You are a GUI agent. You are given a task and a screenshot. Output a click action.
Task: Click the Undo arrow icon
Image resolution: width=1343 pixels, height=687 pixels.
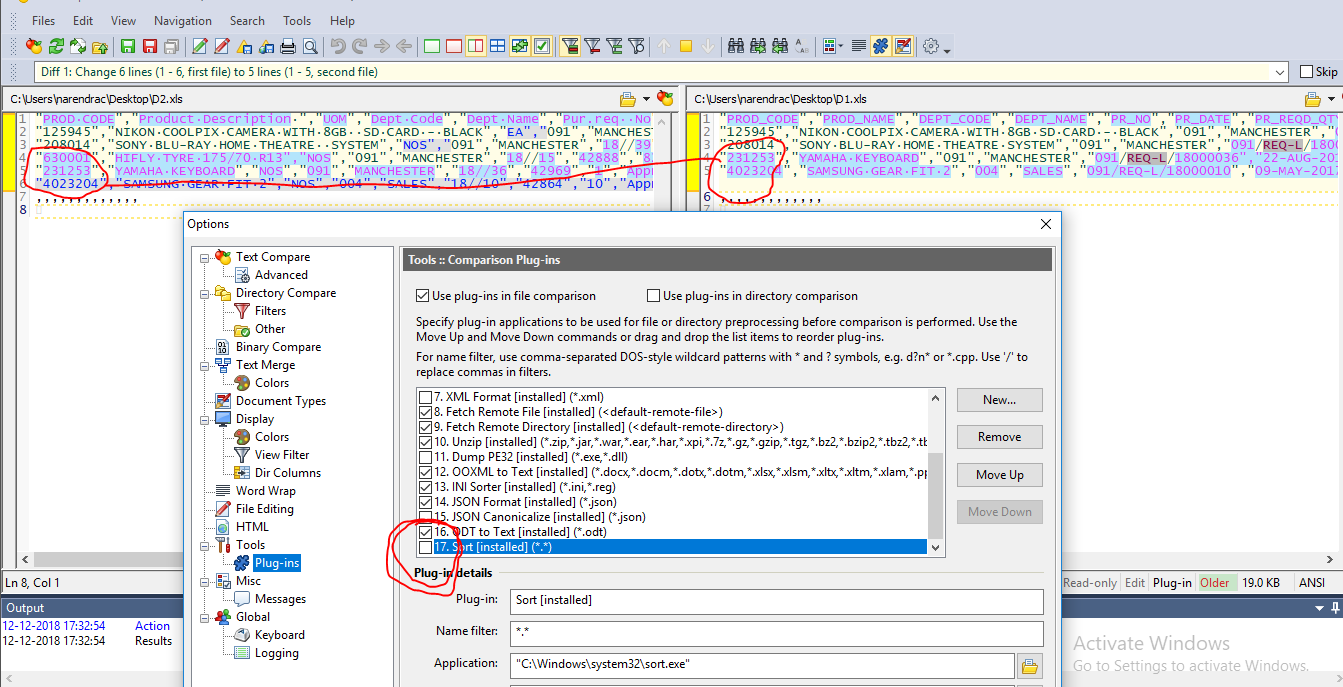pyautogui.click(x=338, y=46)
